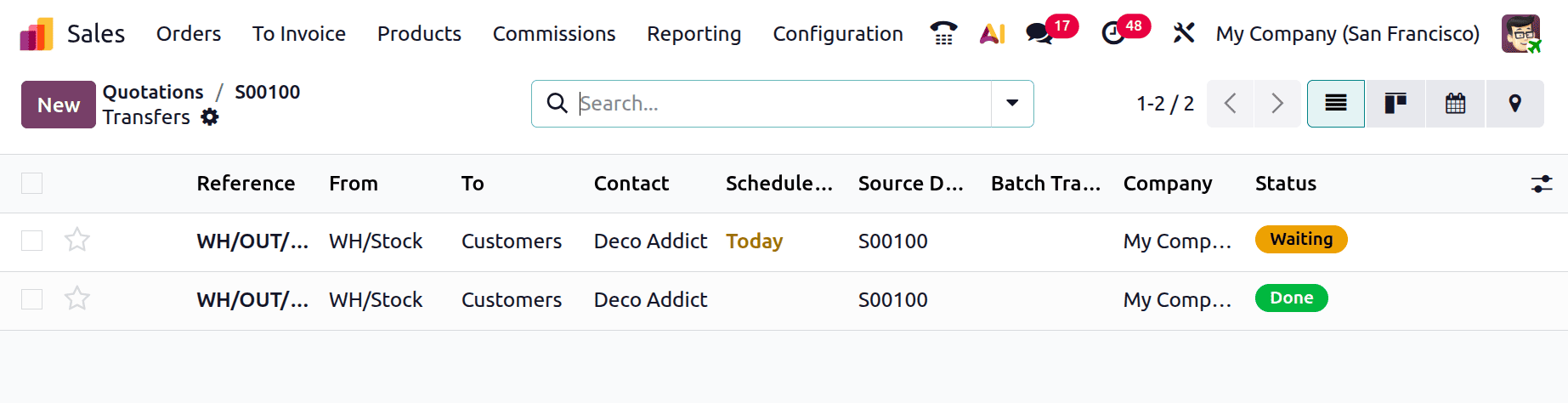1568x403 pixels.
Task: Open the Reporting menu
Action: point(693,34)
